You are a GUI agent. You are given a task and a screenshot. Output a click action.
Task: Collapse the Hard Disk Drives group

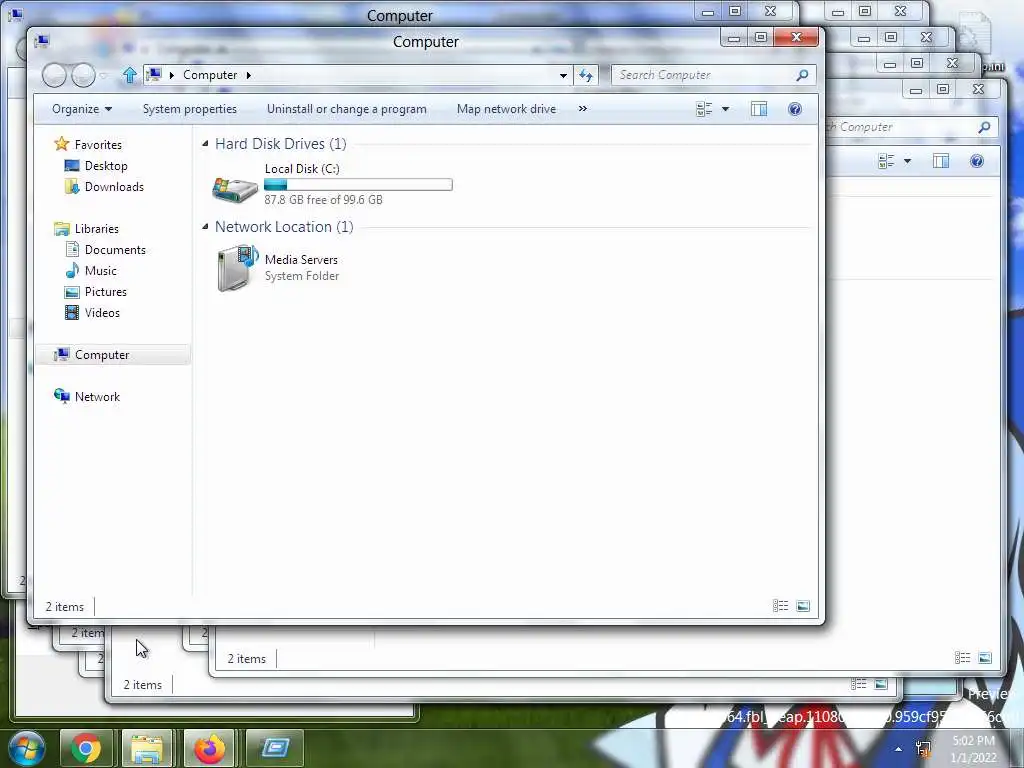(205, 143)
